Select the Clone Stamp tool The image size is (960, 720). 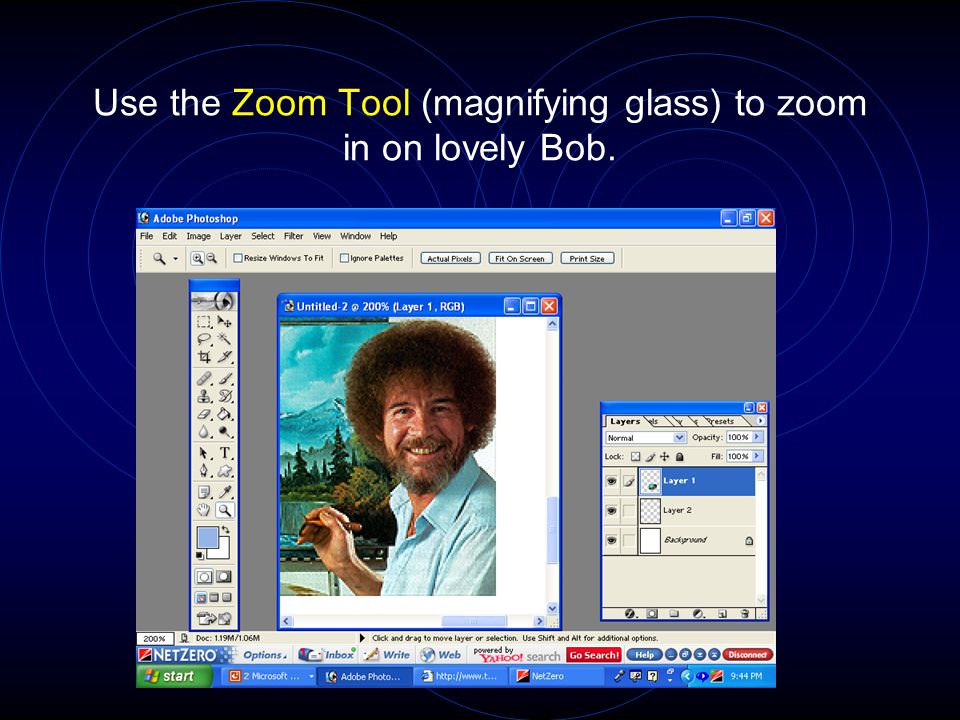[x=204, y=396]
